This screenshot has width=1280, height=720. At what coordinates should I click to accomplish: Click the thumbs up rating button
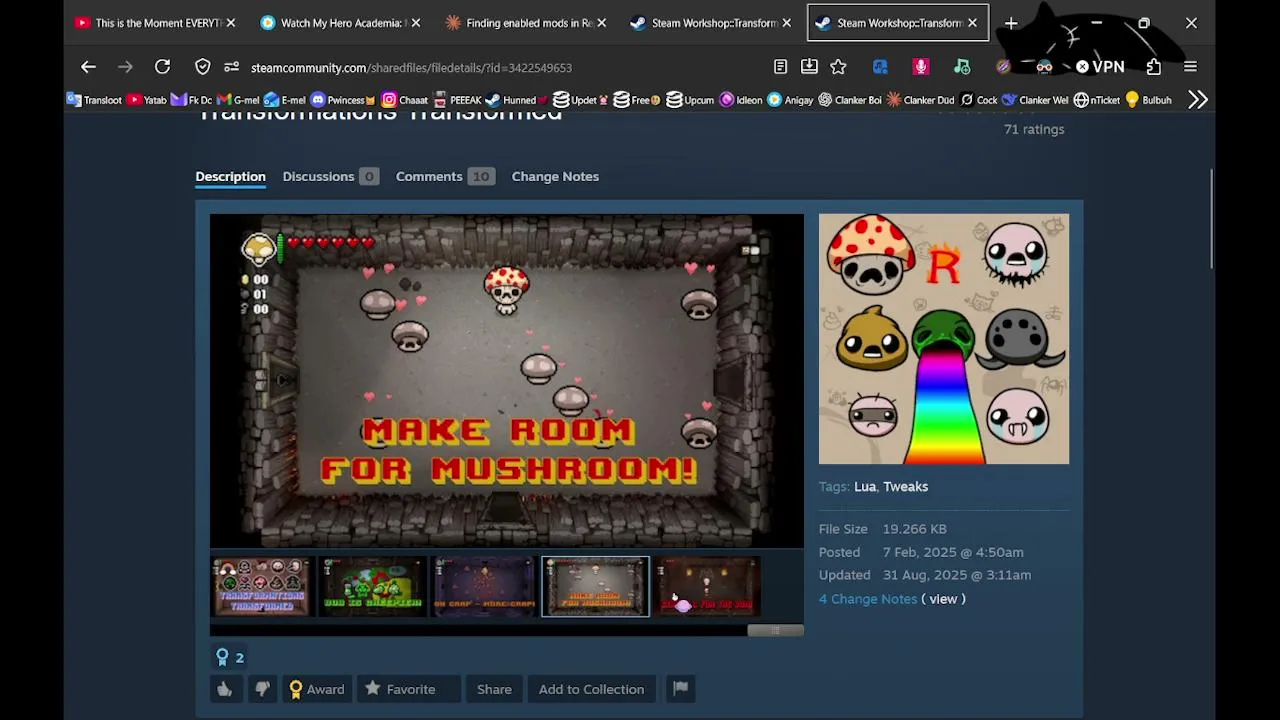click(225, 689)
